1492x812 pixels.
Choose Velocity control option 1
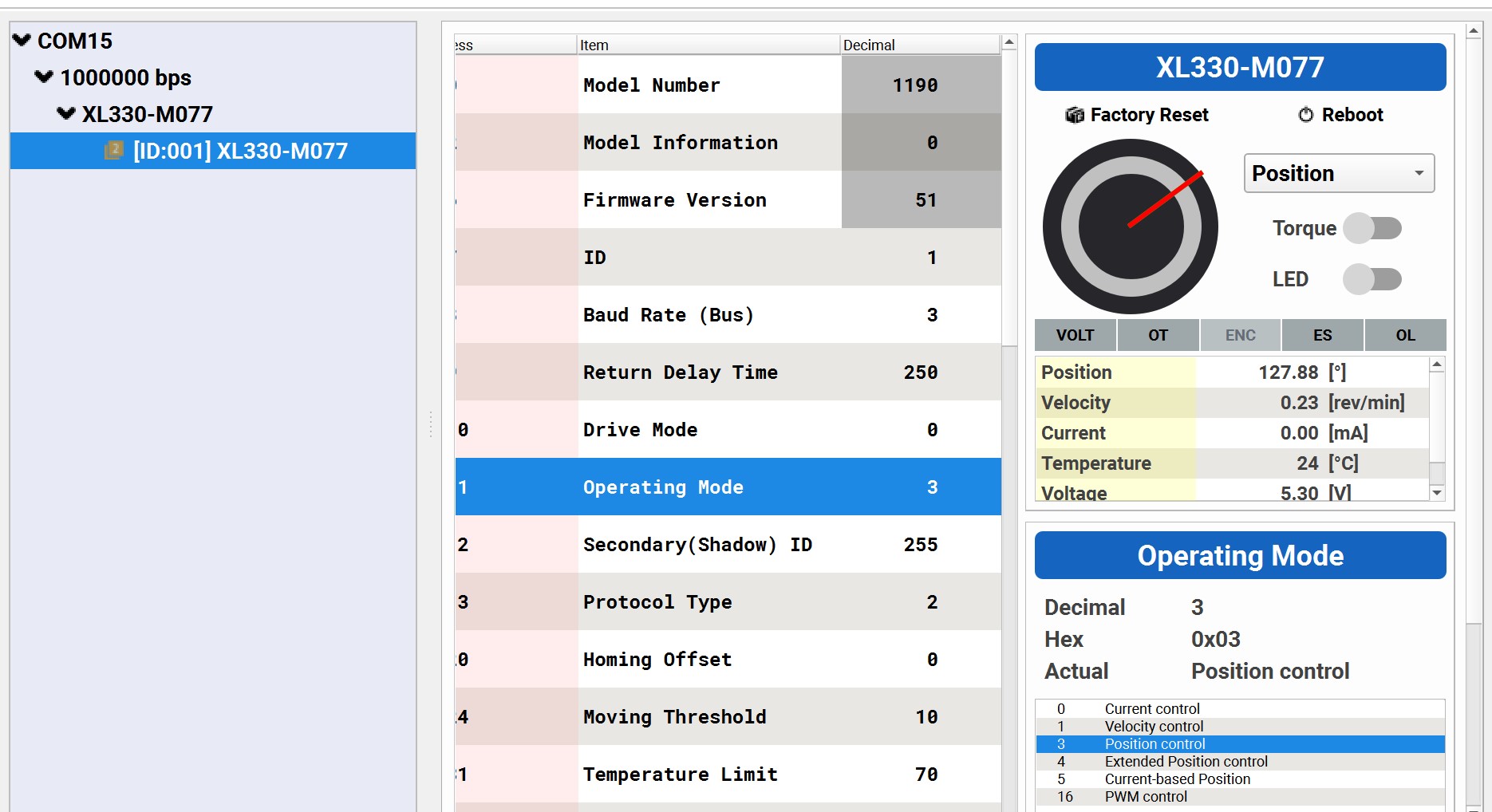click(x=1240, y=727)
